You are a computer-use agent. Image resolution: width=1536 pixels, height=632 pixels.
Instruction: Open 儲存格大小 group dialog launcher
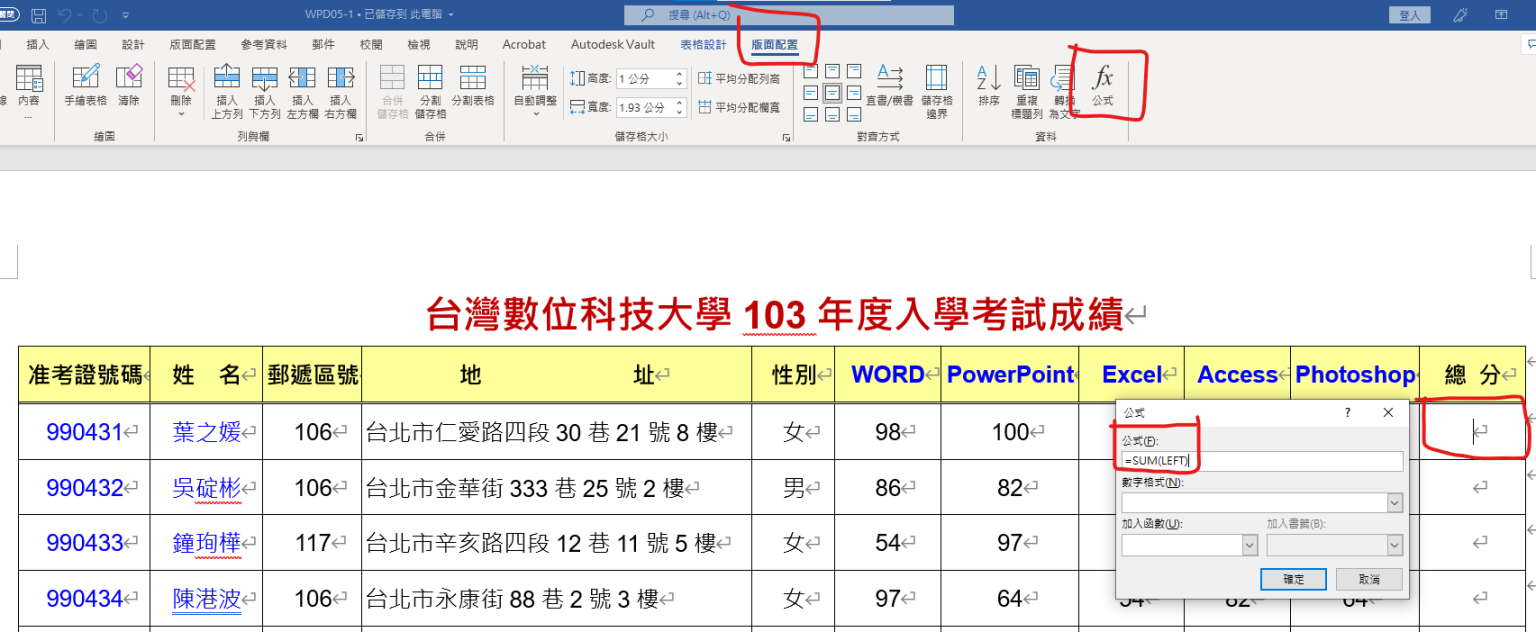pyautogui.click(x=786, y=137)
